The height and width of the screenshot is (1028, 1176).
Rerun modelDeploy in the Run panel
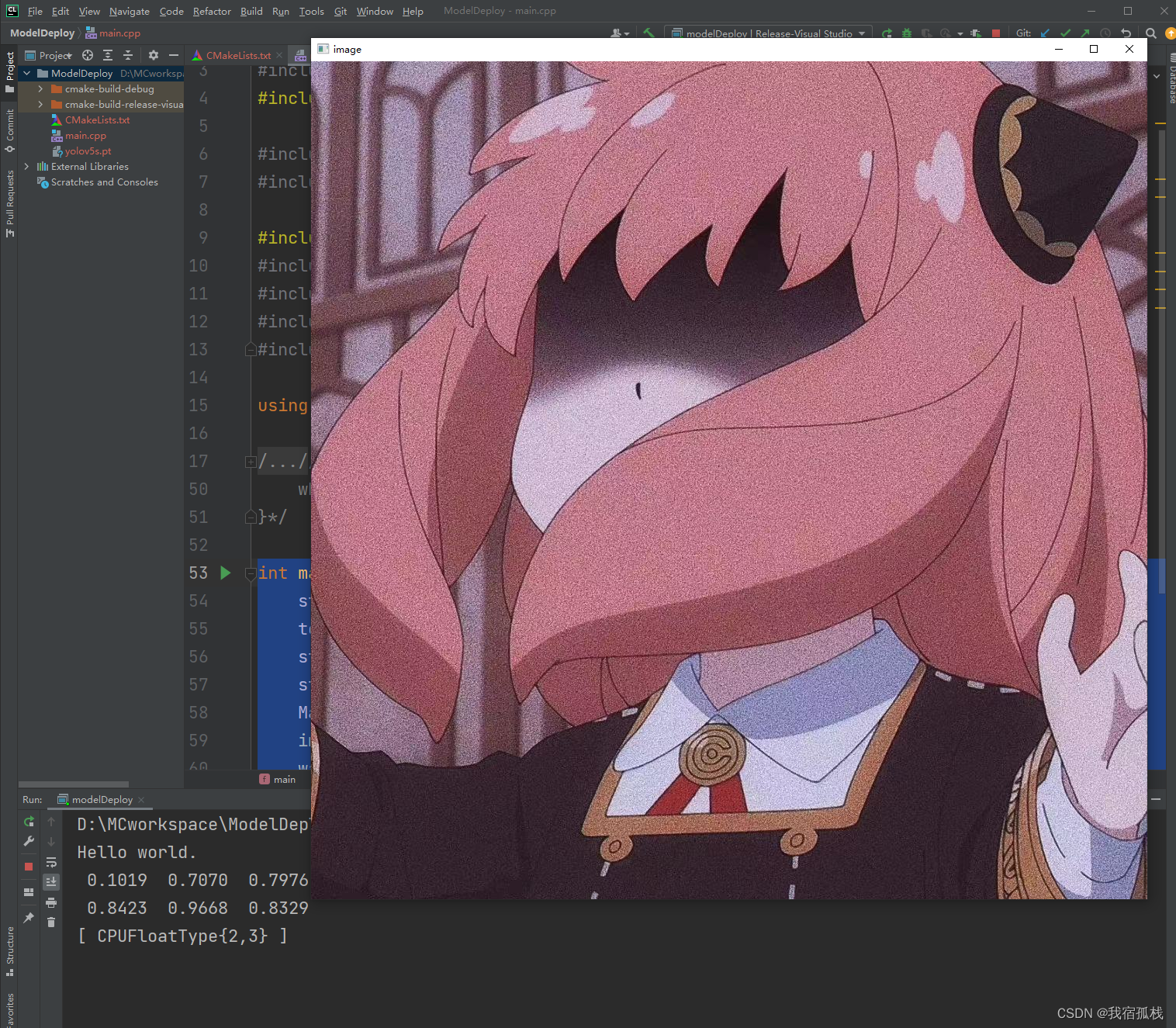pos(29,822)
